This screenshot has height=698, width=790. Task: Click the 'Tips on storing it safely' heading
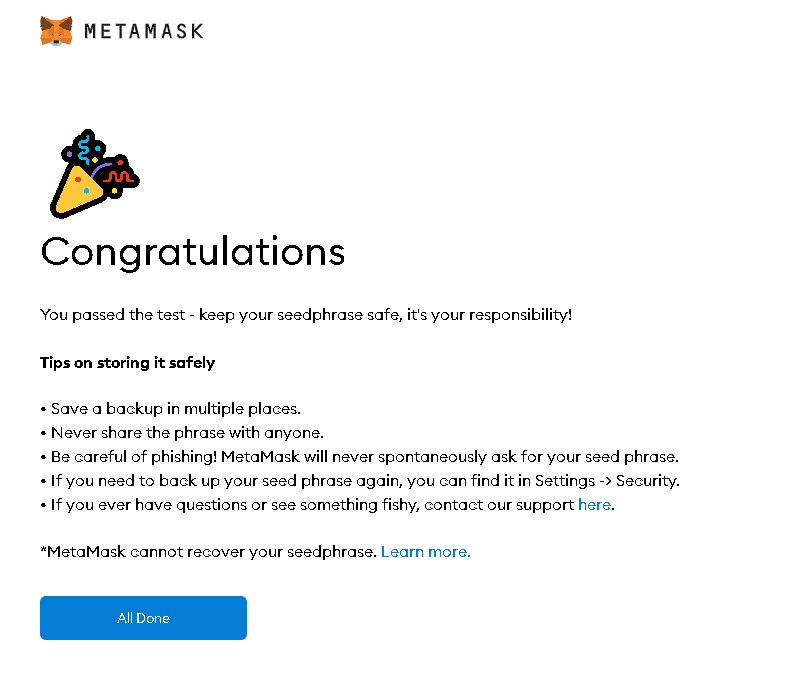(127, 363)
